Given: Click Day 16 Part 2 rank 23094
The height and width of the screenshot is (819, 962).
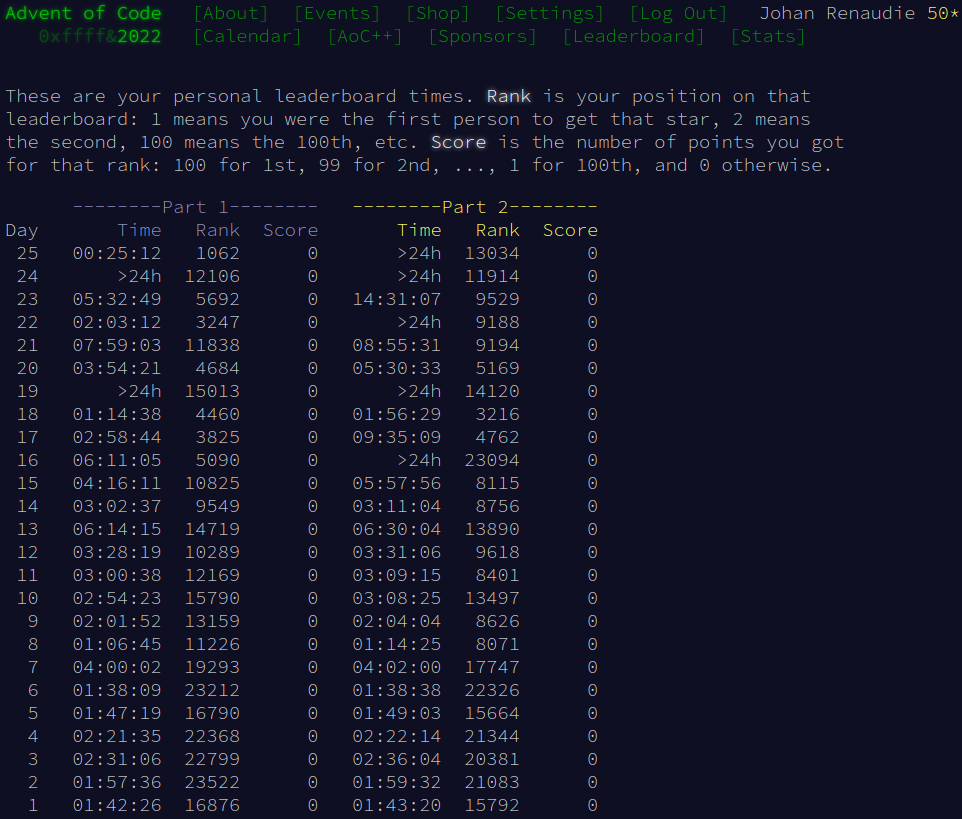Looking at the screenshot, I should click(492, 460).
